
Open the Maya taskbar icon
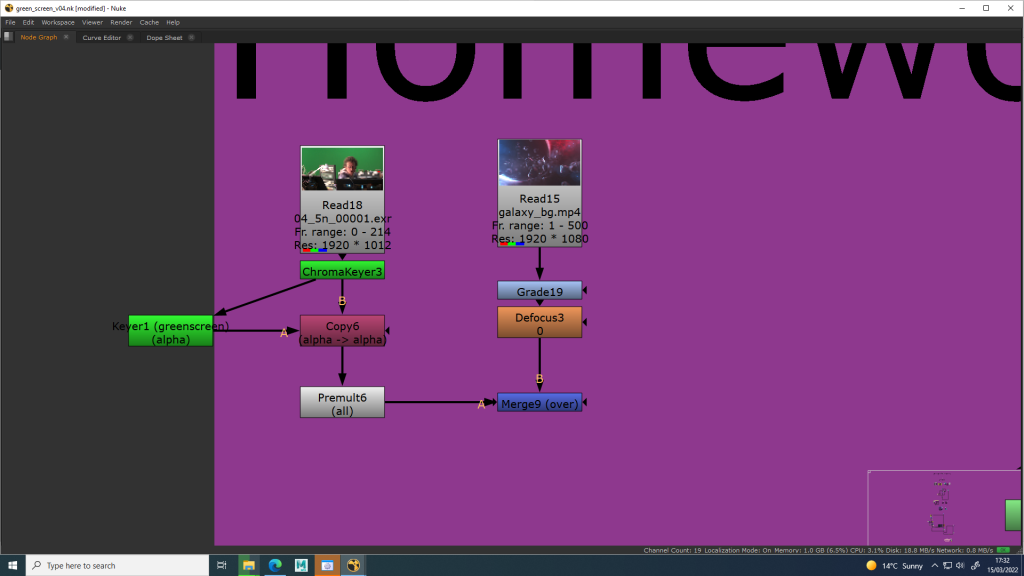tap(301, 566)
